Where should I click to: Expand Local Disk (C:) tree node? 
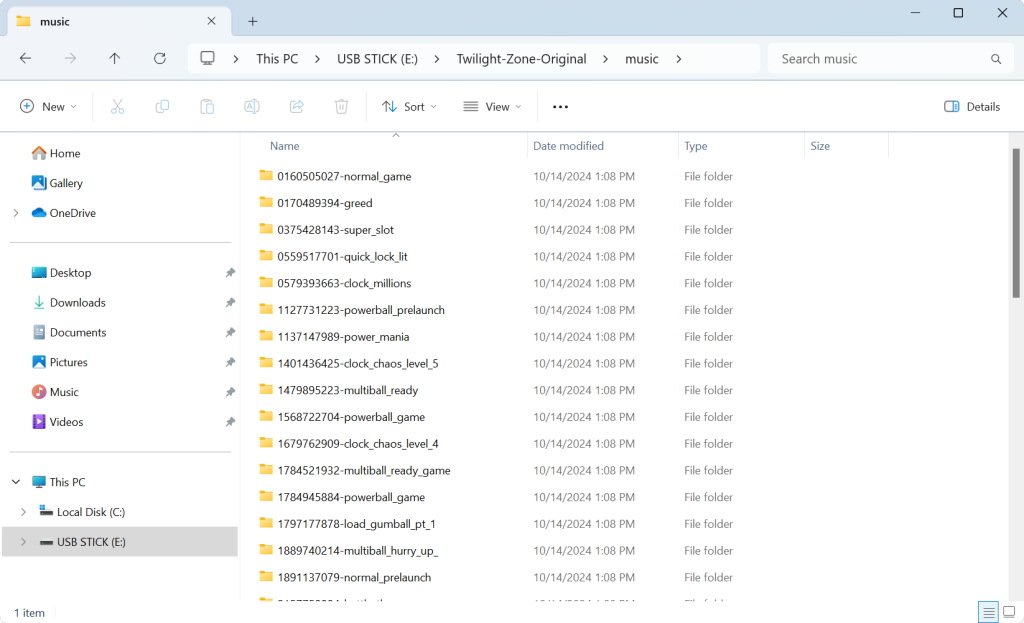(23, 512)
